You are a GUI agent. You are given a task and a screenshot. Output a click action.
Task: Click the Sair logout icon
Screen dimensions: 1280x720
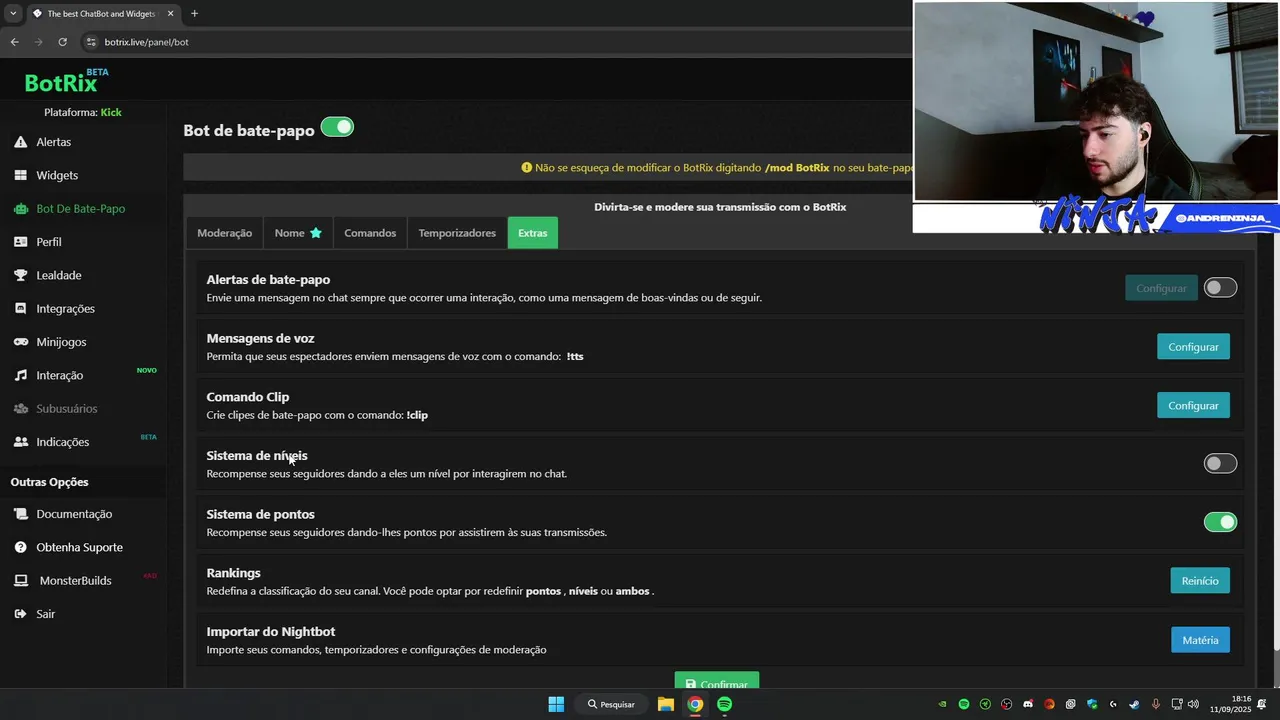tap(20, 614)
